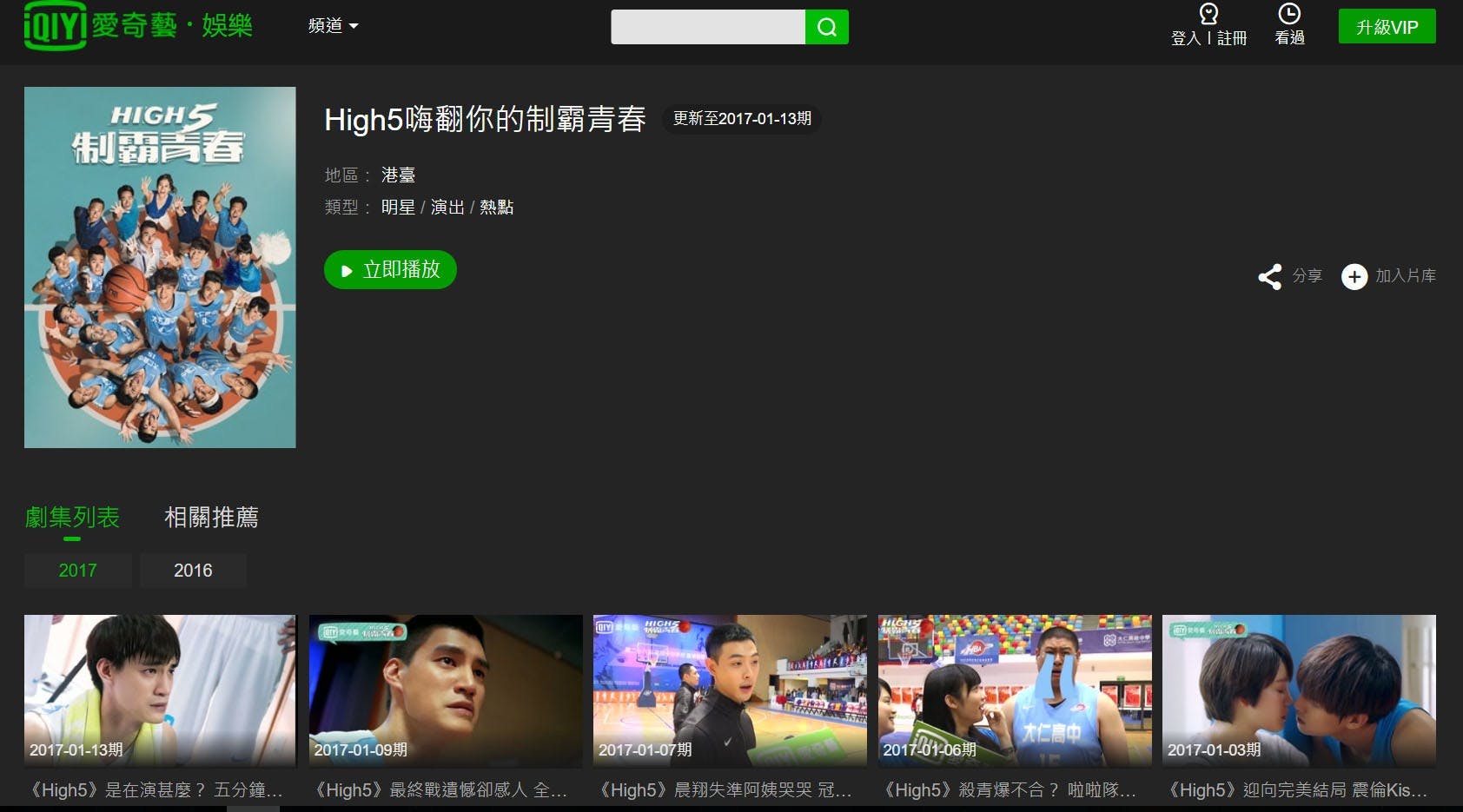
Task: Click the High5 show poster image
Action: (x=160, y=267)
